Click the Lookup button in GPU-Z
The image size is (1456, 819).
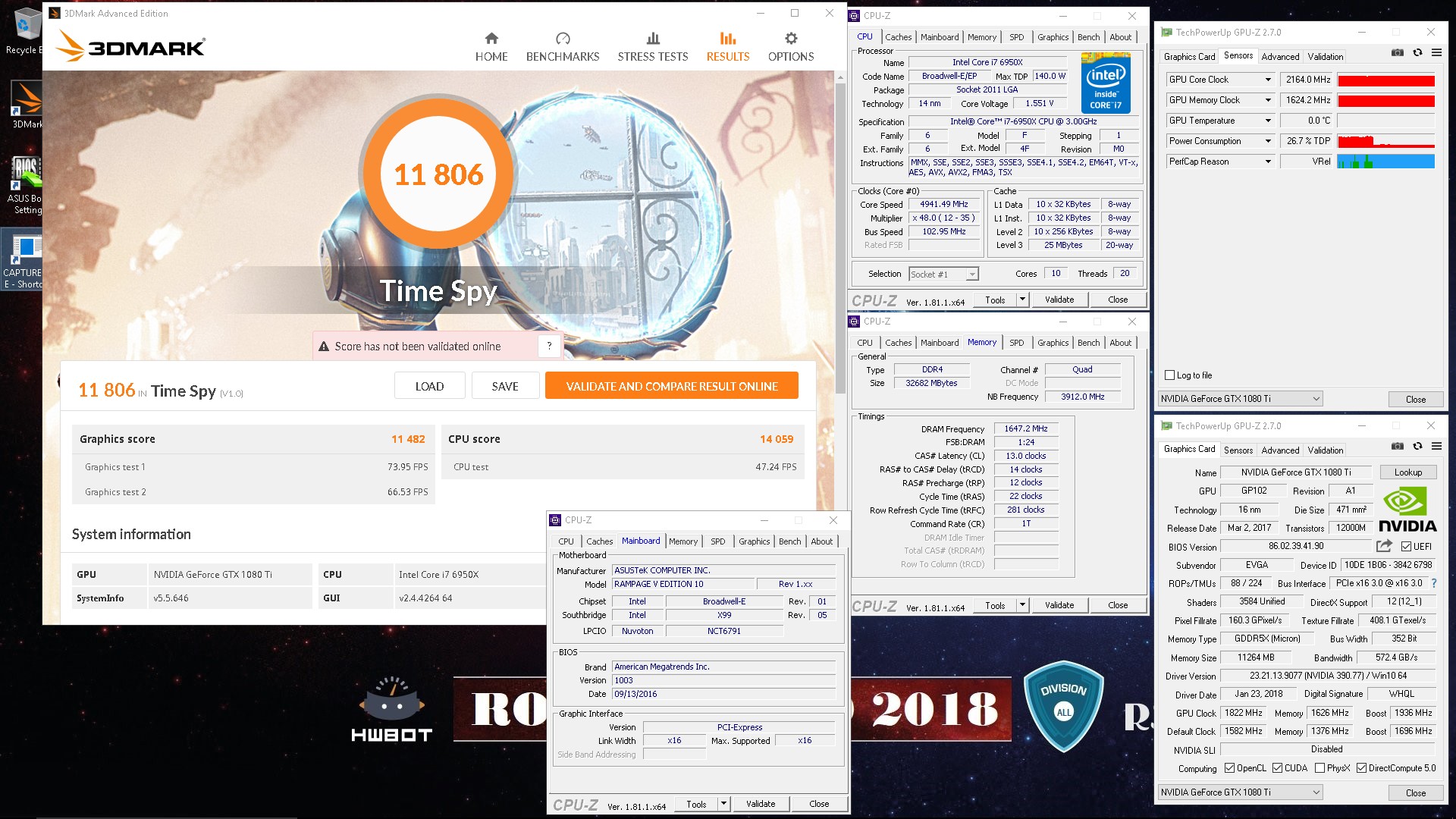1407,472
